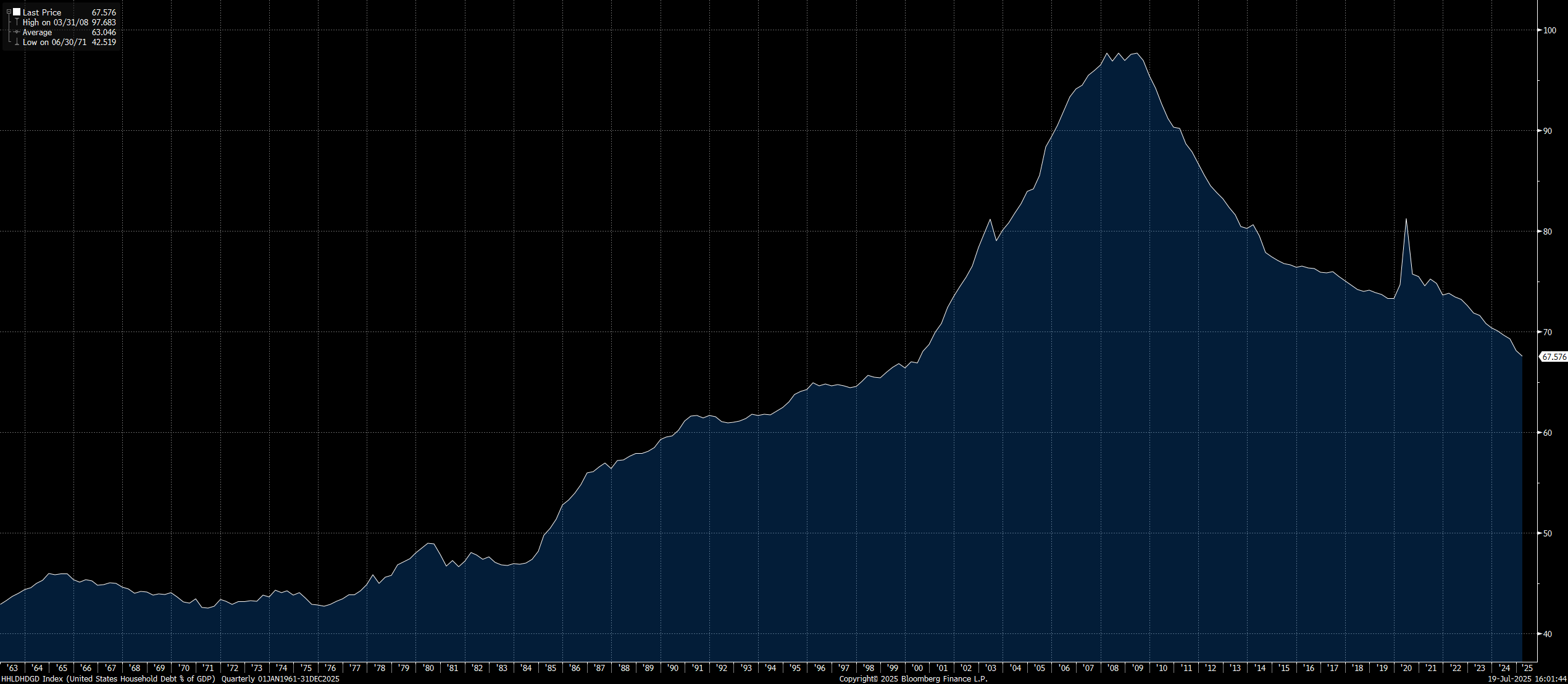This screenshot has height=684, width=1568.
Task: Click the white Last Price color swatch
Action: [x=17, y=12]
